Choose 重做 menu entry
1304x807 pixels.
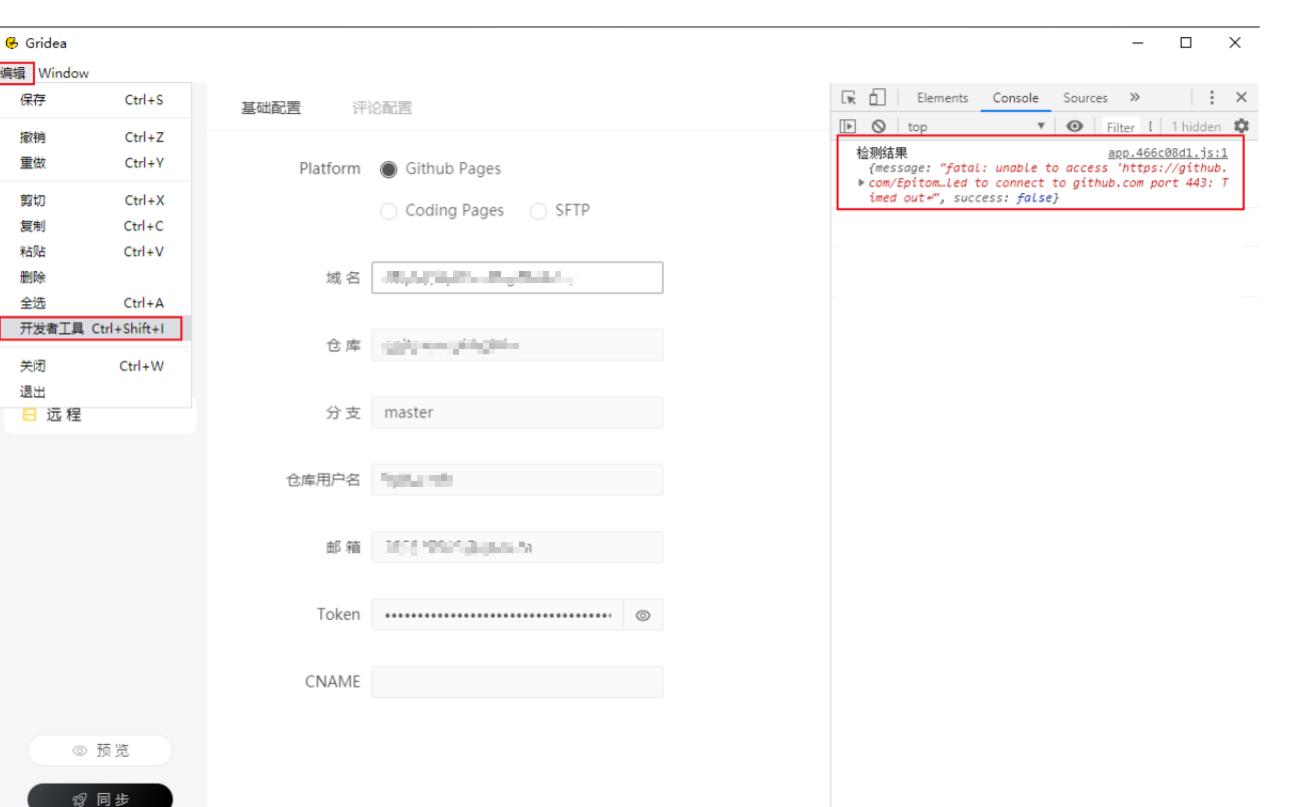click(x=95, y=163)
